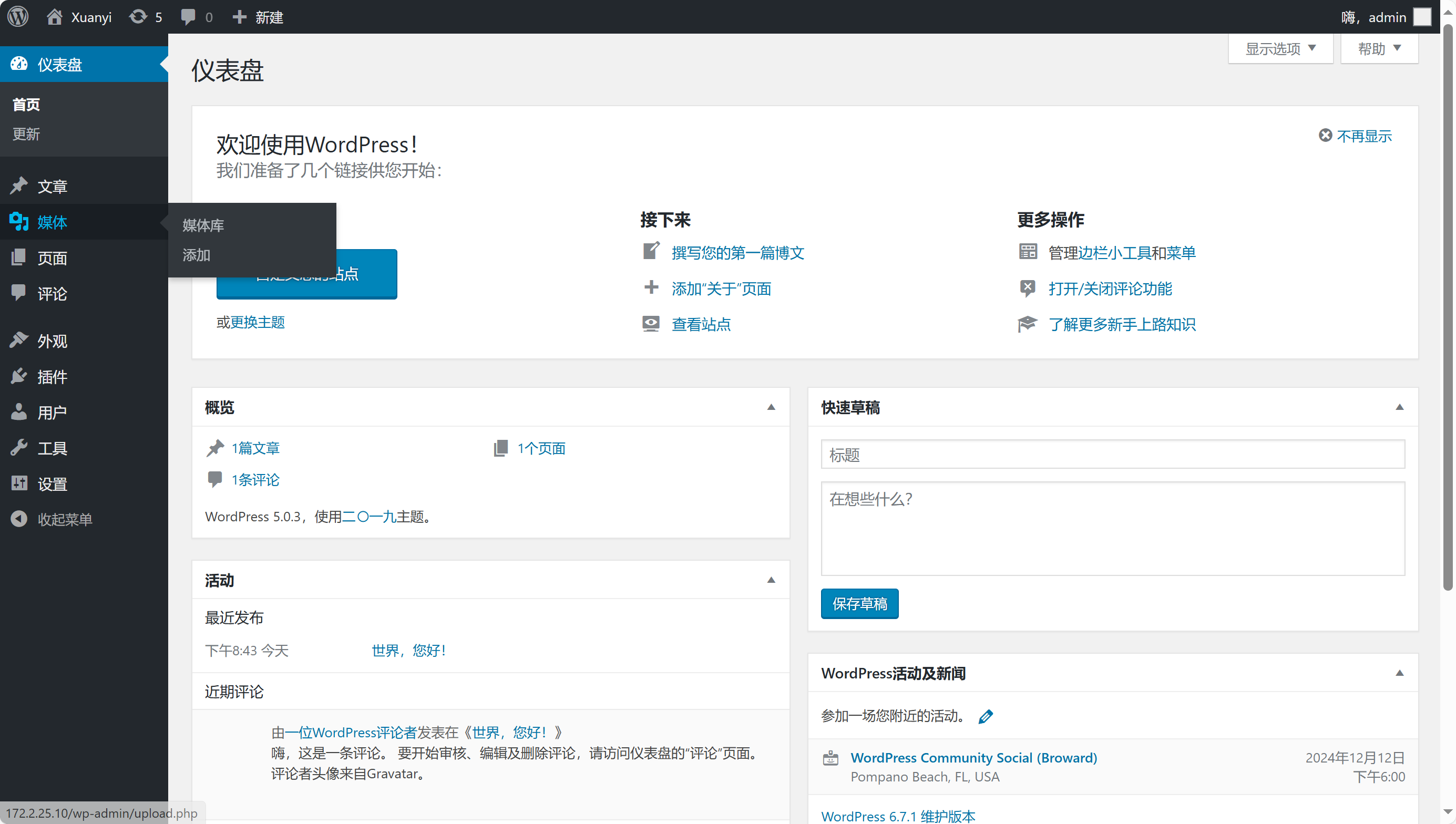Collapse the 概览 widget panel
Image resolution: width=1456 pixels, height=824 pixels.
771,407
